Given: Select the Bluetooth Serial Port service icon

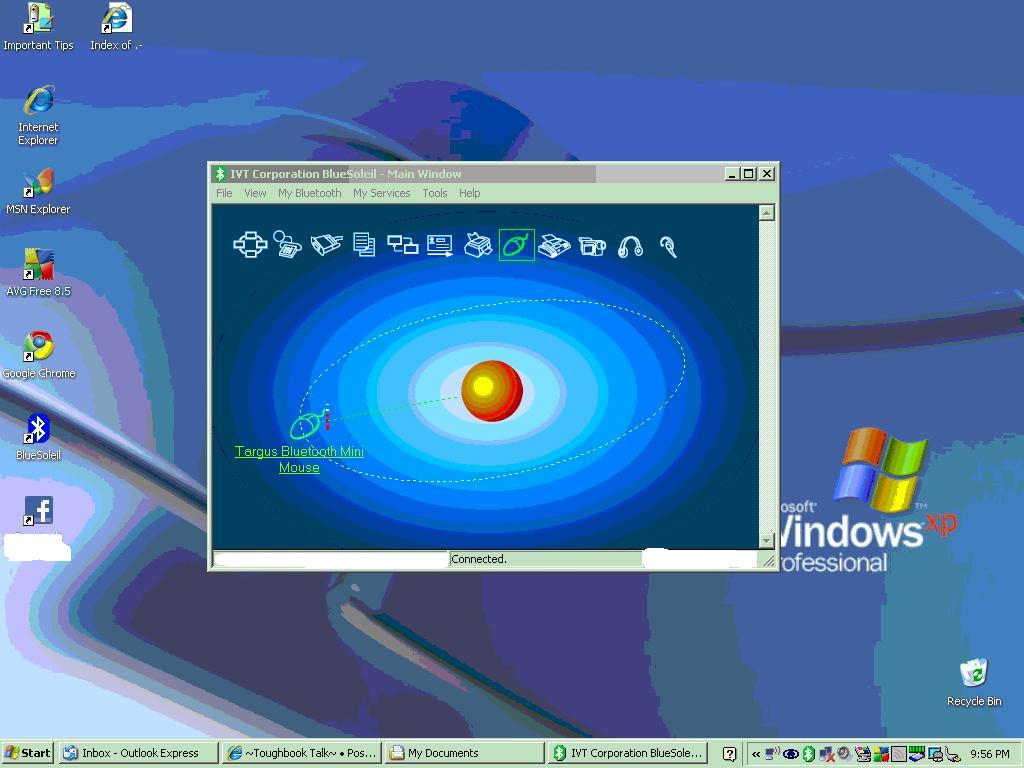Looking at the screenshot, I should pos(327,245).
